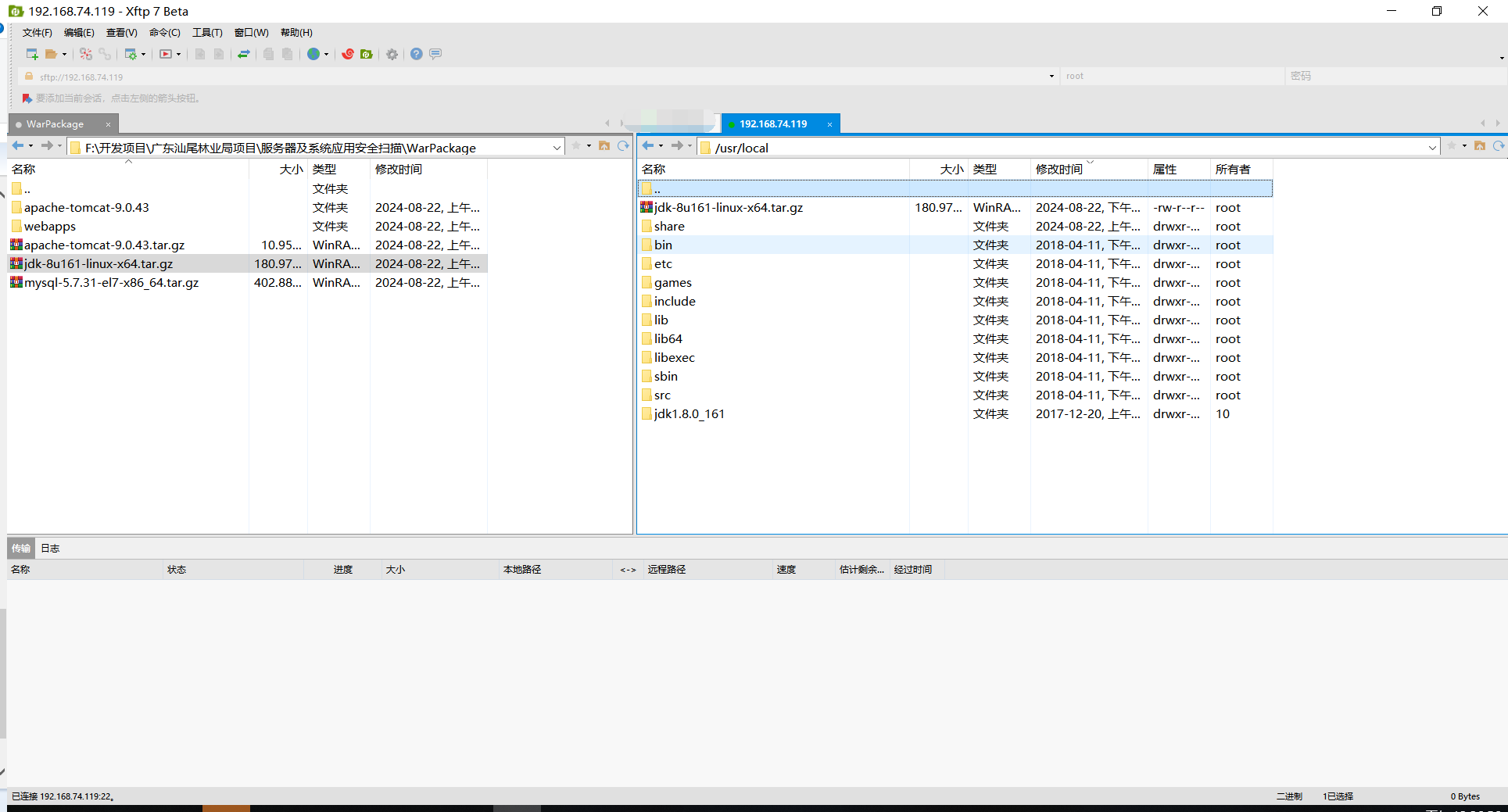Open the 文件(F) menu

[37, 33]
